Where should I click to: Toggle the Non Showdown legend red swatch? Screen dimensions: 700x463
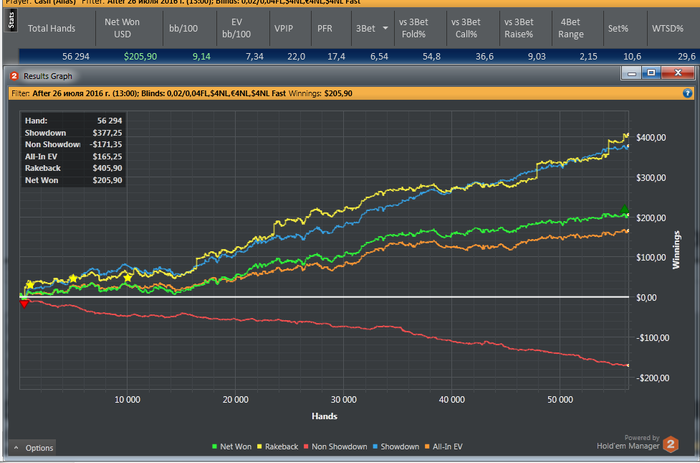pos(306,446)
